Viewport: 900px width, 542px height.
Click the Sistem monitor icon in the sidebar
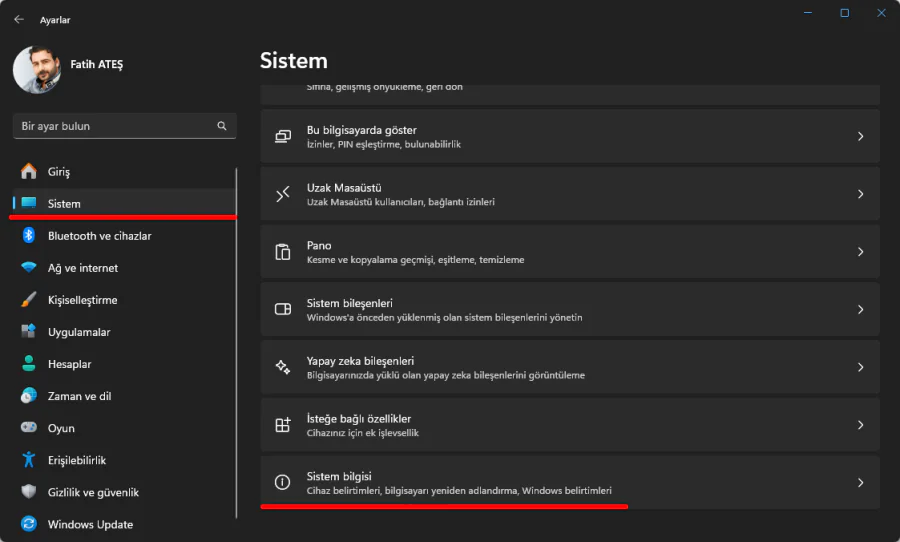coord(29,203)
